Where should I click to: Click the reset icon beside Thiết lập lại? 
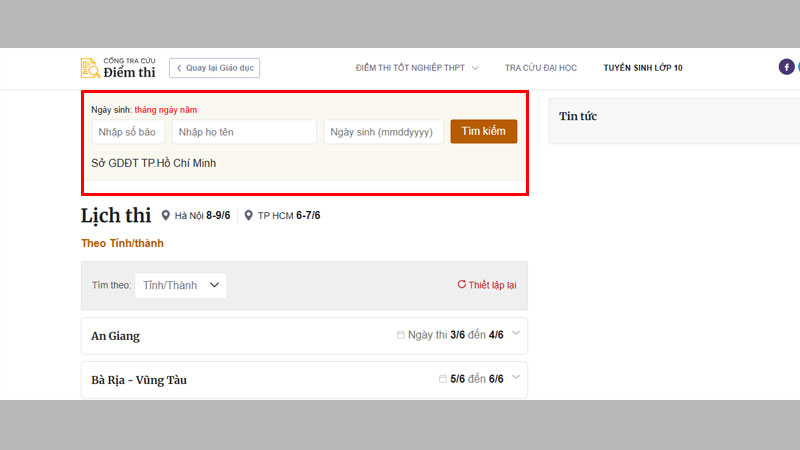click(x=462, y=284)
